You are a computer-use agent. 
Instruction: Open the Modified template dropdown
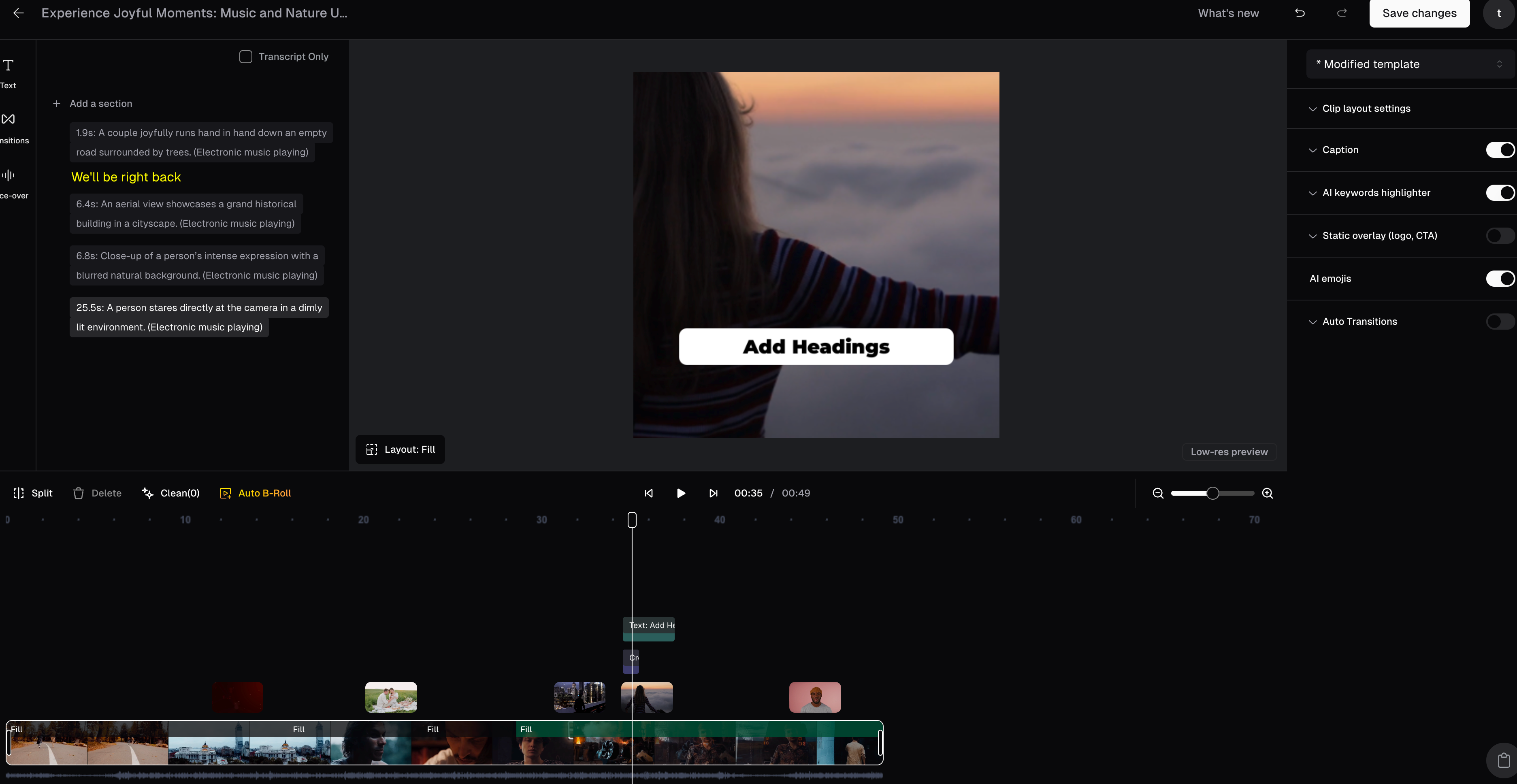click(x=1410, y=64)
